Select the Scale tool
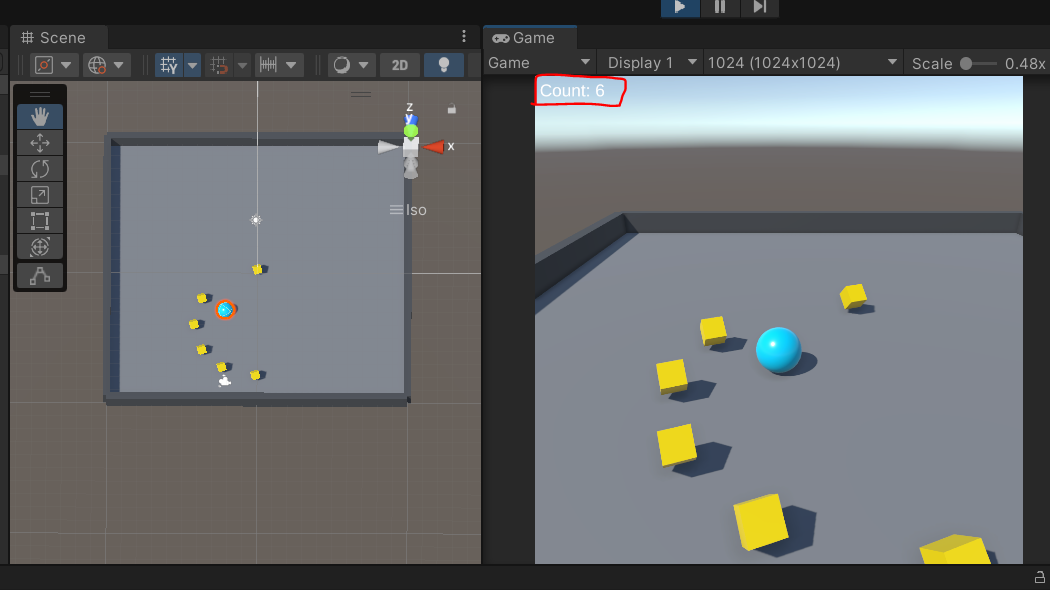The width and height of the screenshot is (1050, 590). pyautogui.click(x=40, y=195)
